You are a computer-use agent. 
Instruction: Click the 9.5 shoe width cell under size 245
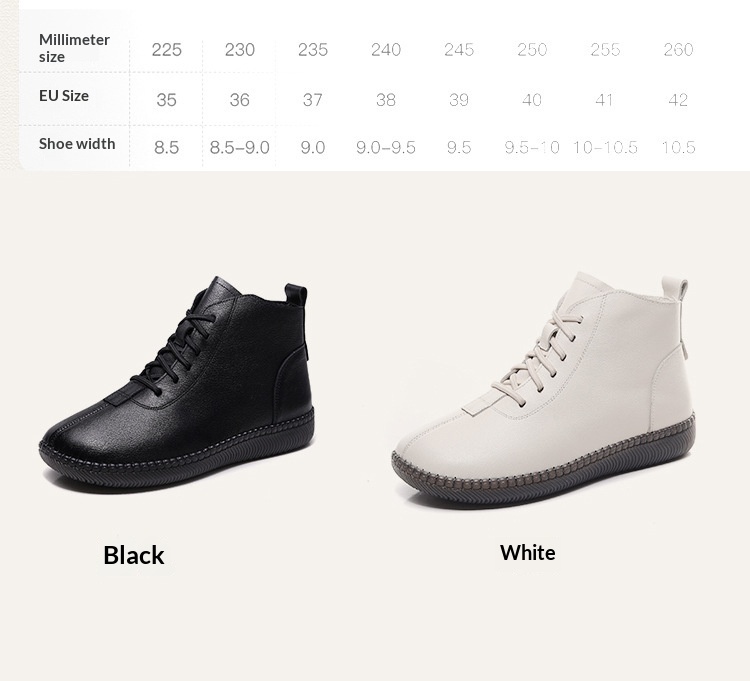click(459, 147)
